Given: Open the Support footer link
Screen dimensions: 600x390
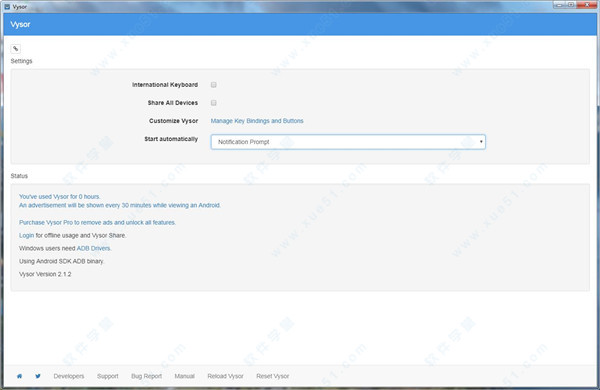Looking at the screenshot, I should coord(108,376).
